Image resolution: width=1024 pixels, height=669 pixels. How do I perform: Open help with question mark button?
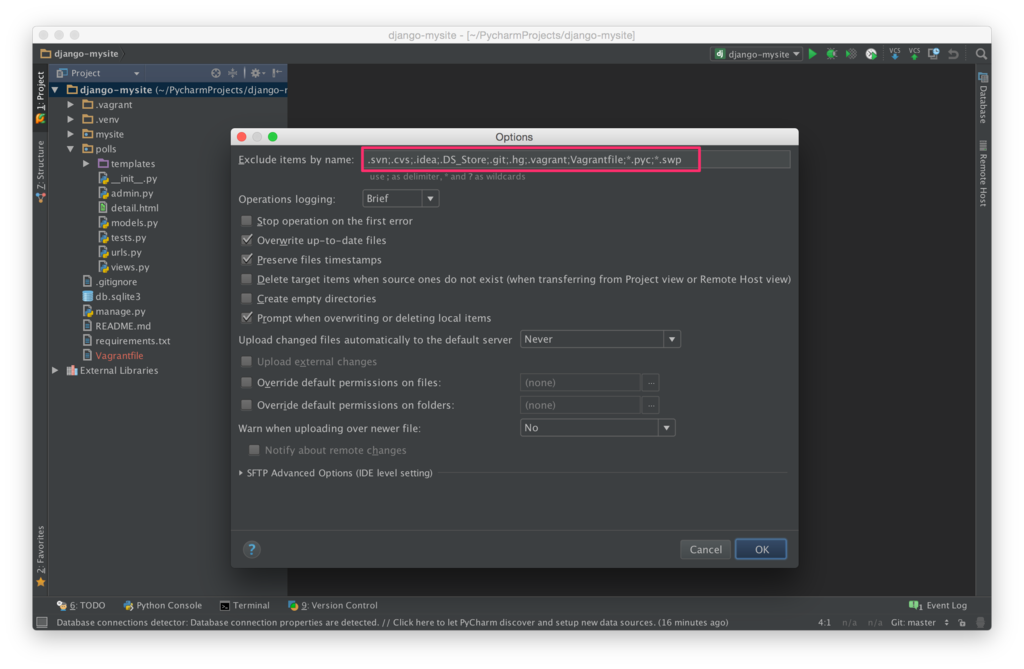[251, 549]
